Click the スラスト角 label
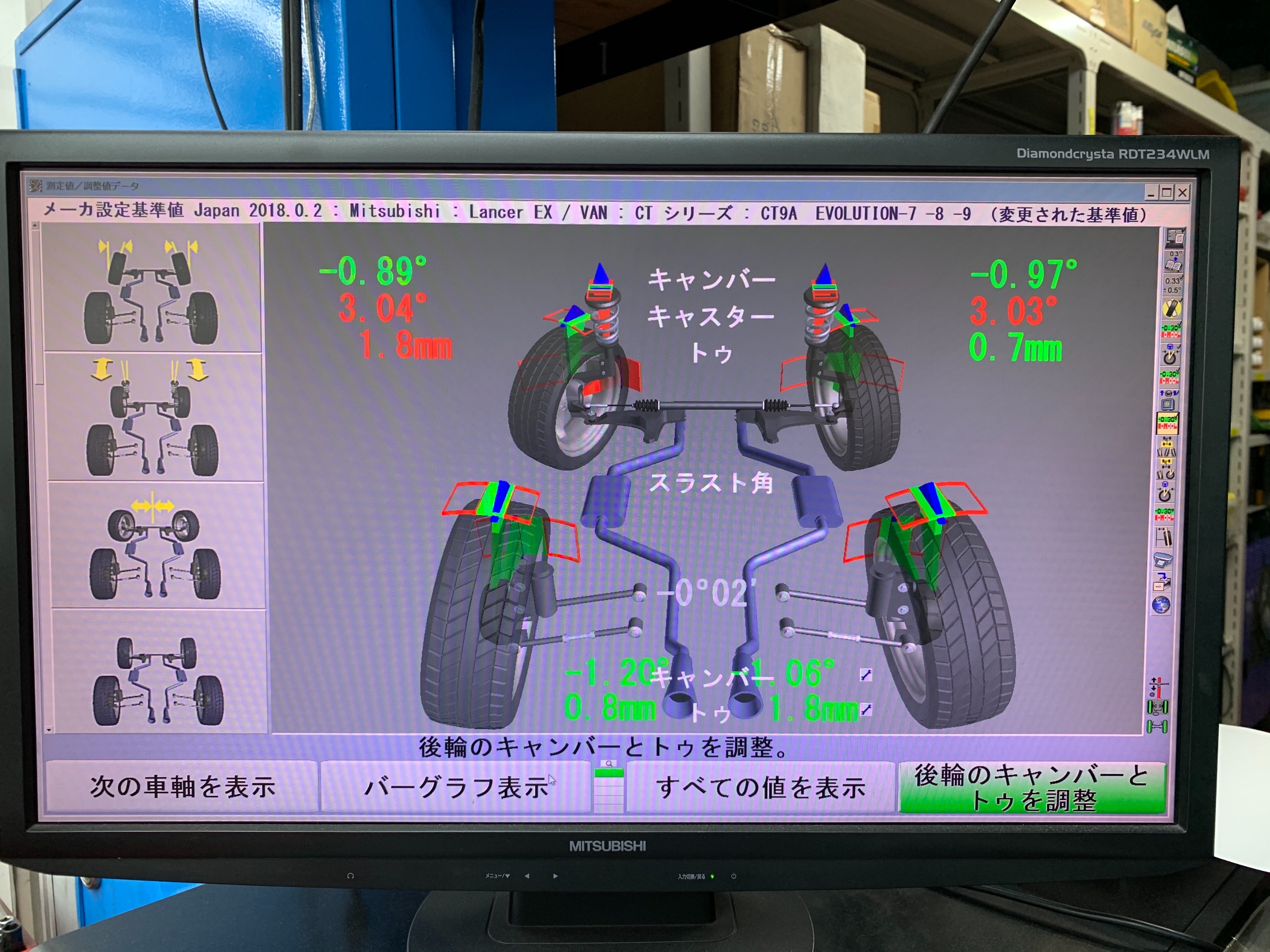 [x=711, y=482]
